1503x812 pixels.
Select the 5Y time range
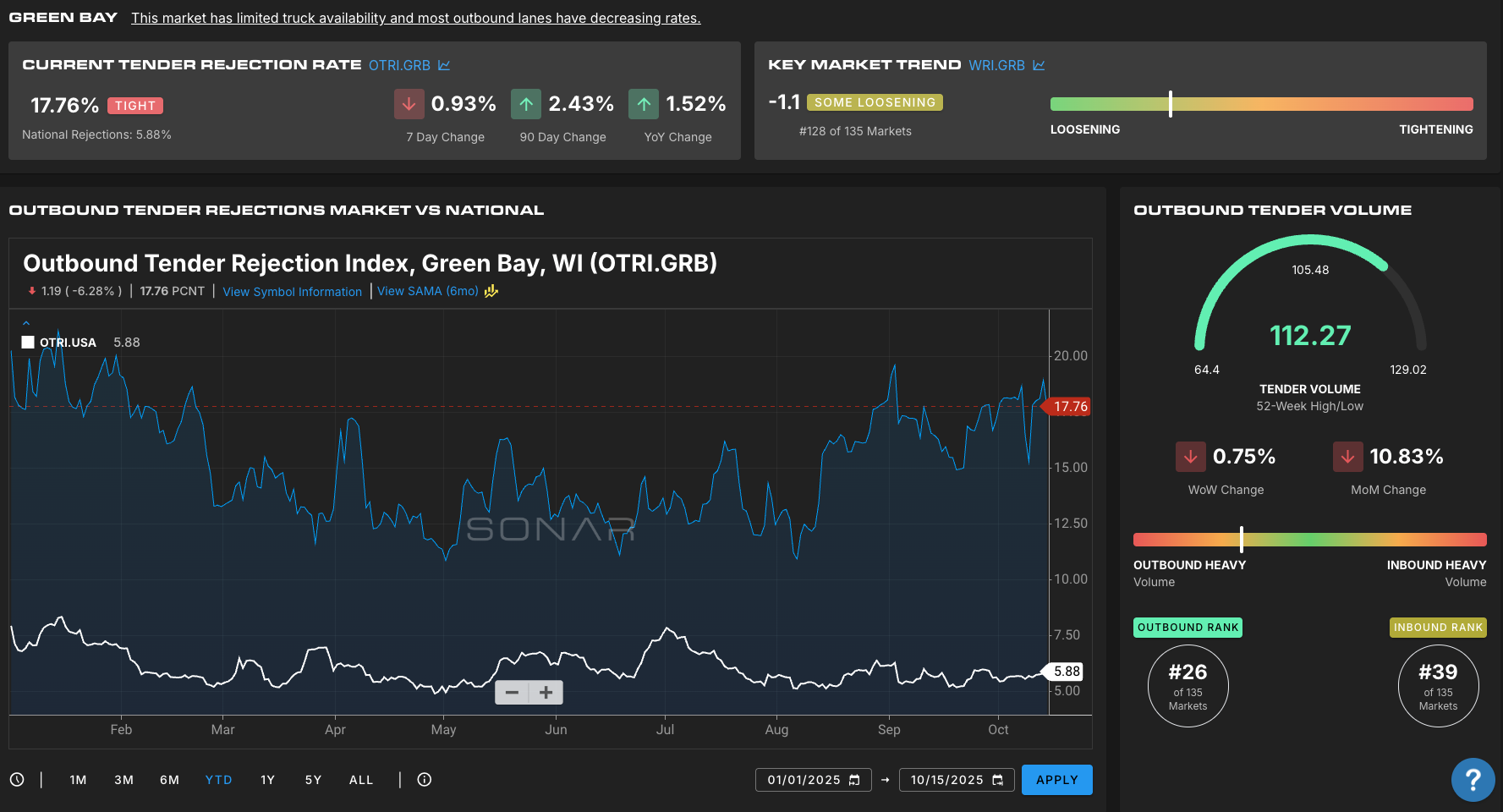[x=313, y=780]
